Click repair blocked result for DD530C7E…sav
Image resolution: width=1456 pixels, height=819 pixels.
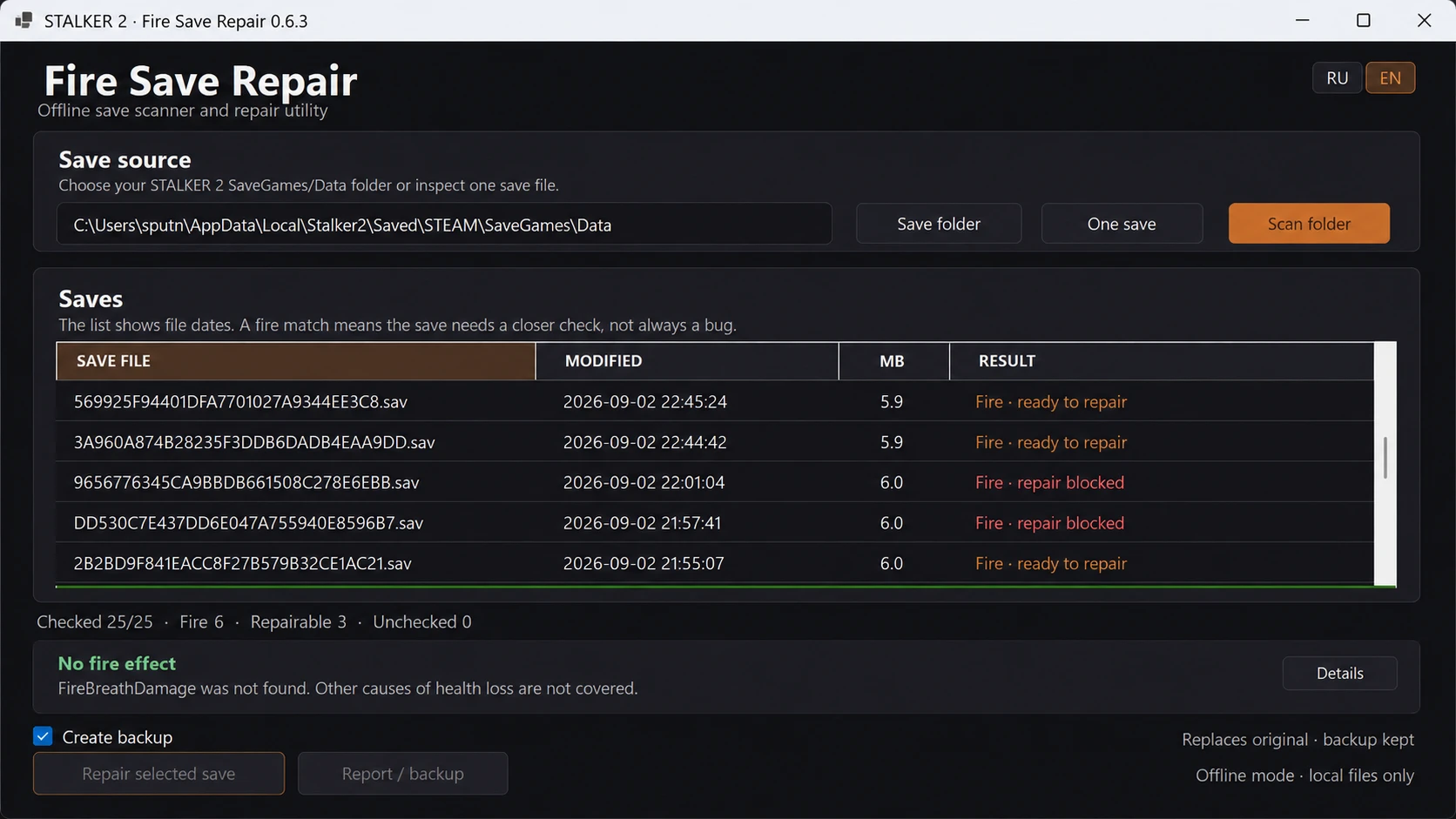tap(1050, 523)
